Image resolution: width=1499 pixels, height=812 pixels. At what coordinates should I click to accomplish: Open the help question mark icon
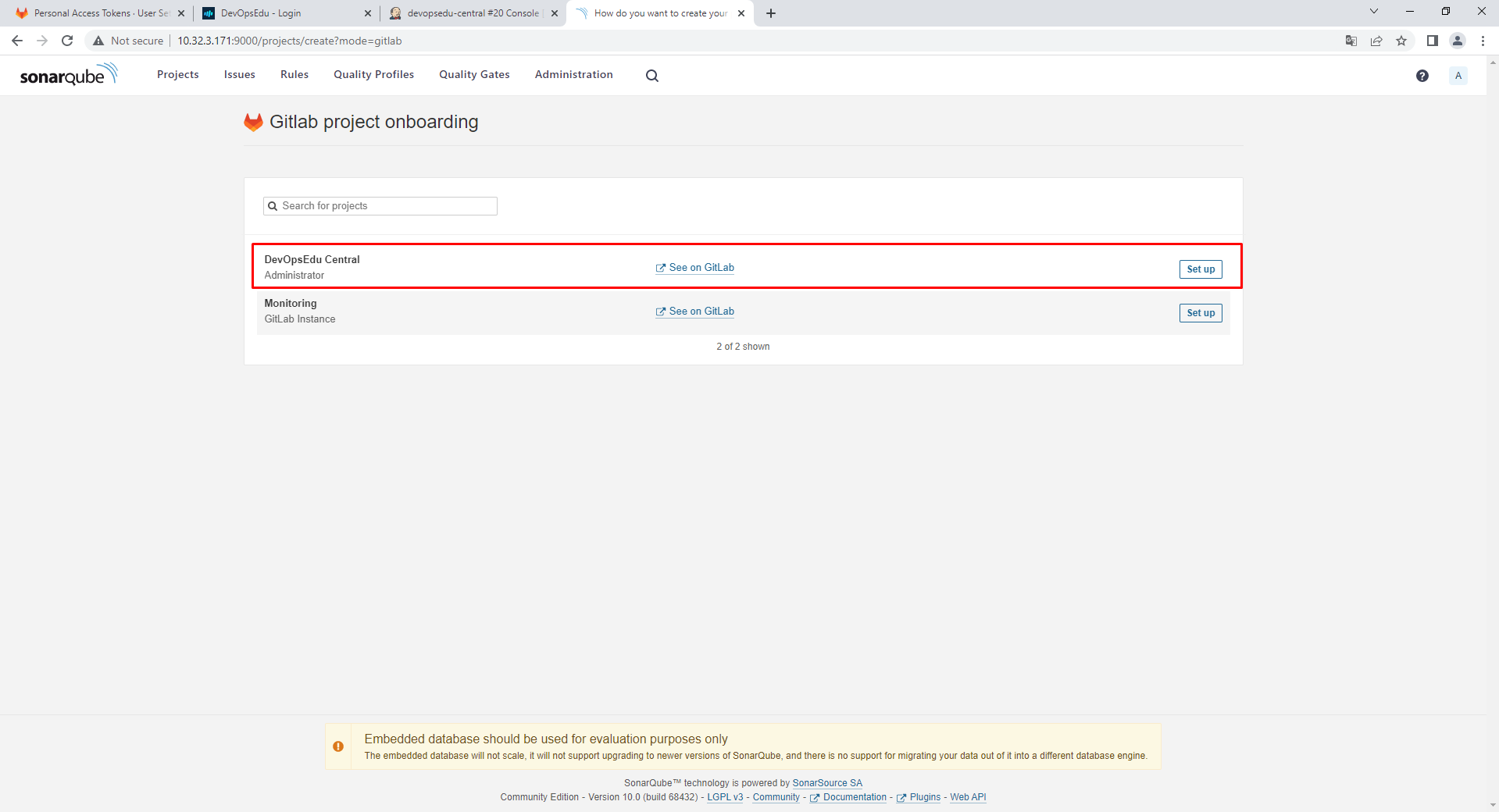[x=1422, y=76]
